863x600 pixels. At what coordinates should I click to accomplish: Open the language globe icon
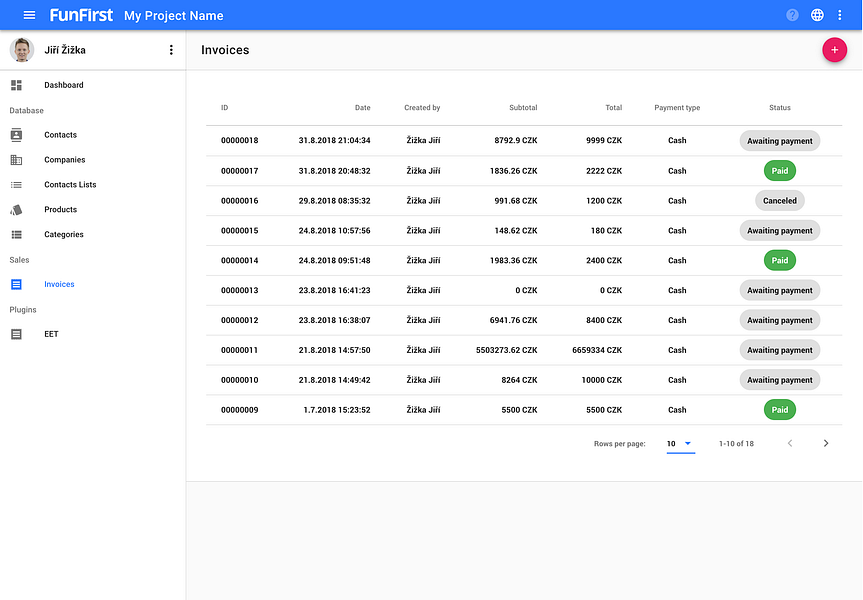tap(817, 15)
